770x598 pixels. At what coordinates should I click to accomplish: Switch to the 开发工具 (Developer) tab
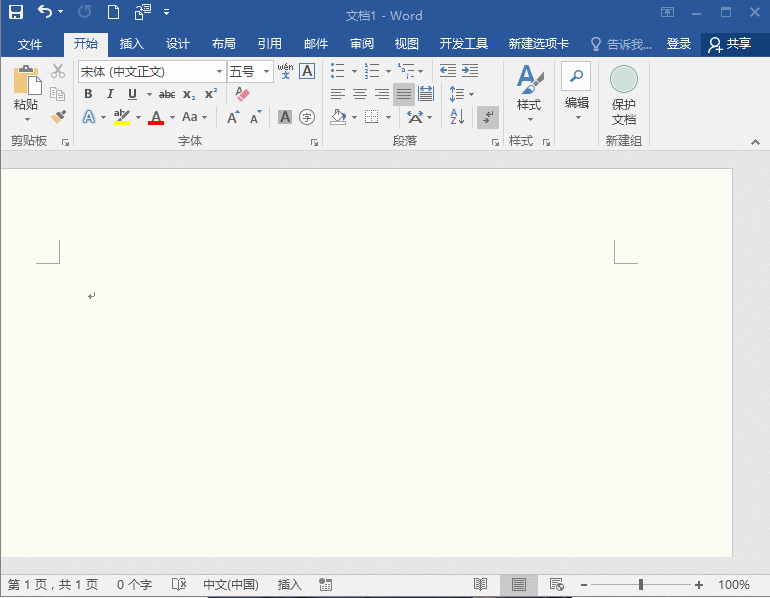[464, 44]
